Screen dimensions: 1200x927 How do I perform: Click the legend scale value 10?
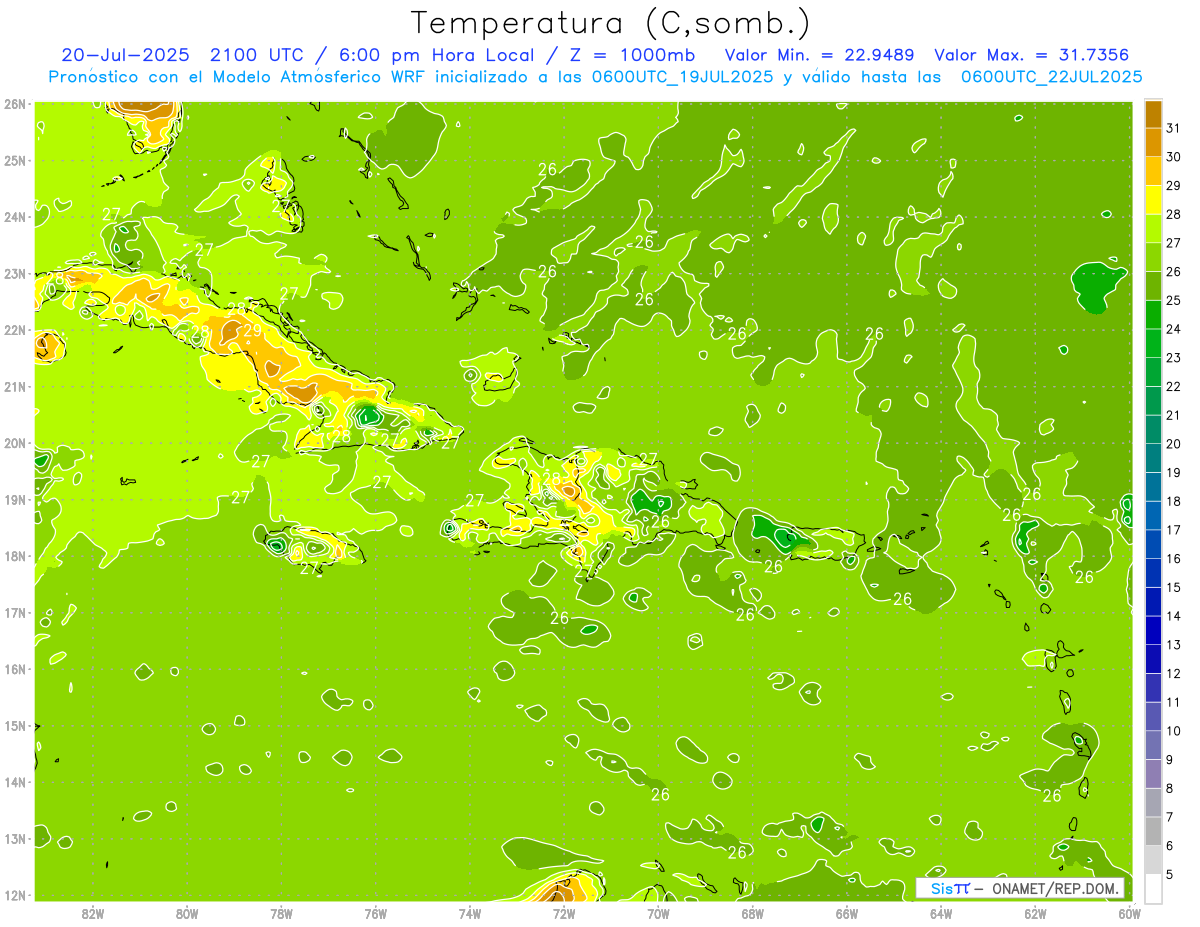(1174, 731)
